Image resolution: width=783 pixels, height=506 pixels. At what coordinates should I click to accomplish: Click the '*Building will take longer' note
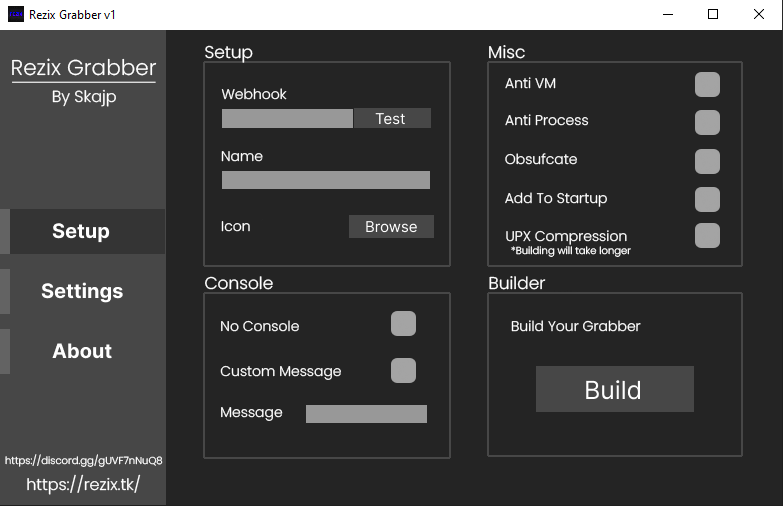tap(570, 251)
